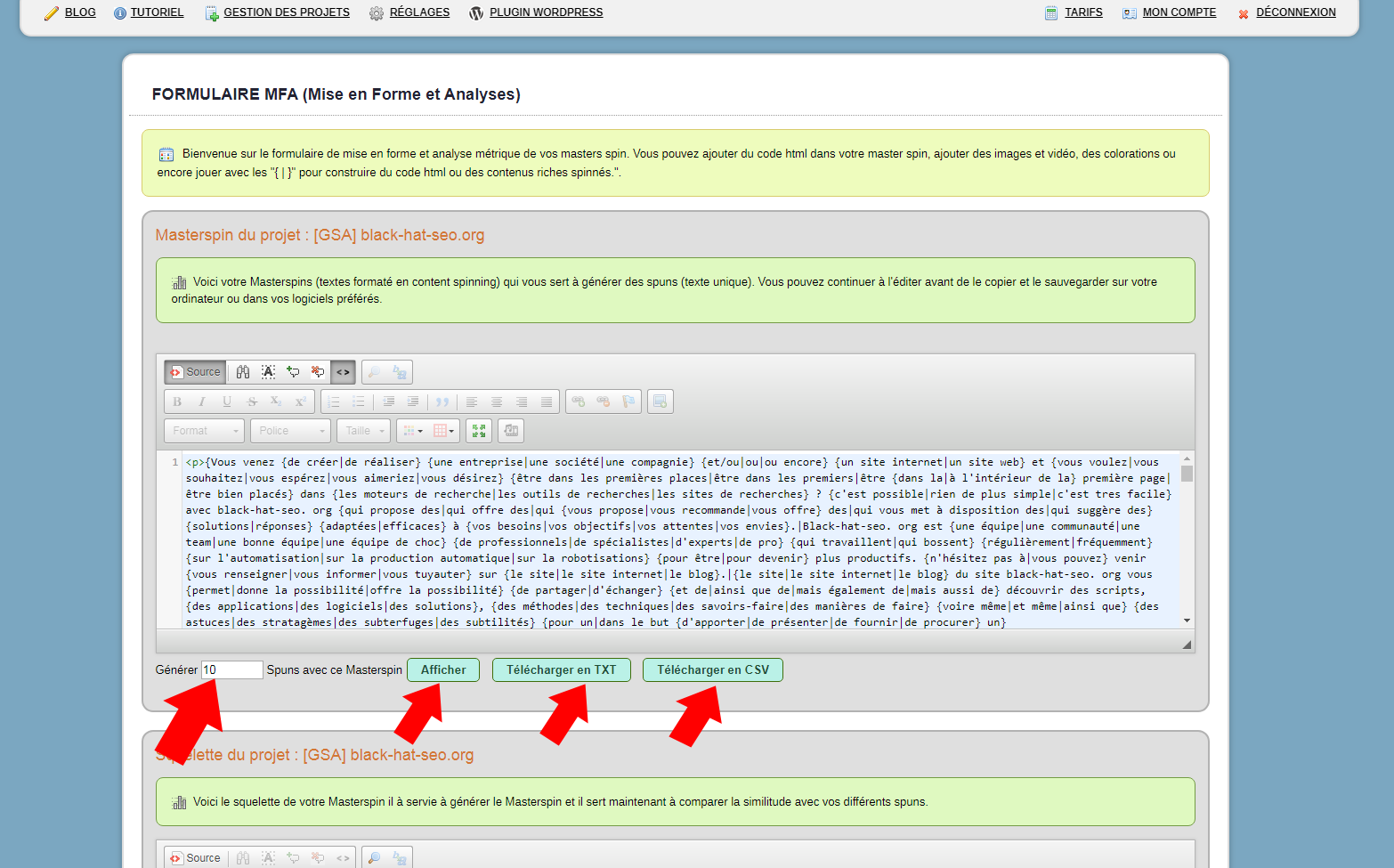Click the DÉCONNEXION link
Image resolution: width=1394 pixels, height=868 pixels.
point(1296,12)
